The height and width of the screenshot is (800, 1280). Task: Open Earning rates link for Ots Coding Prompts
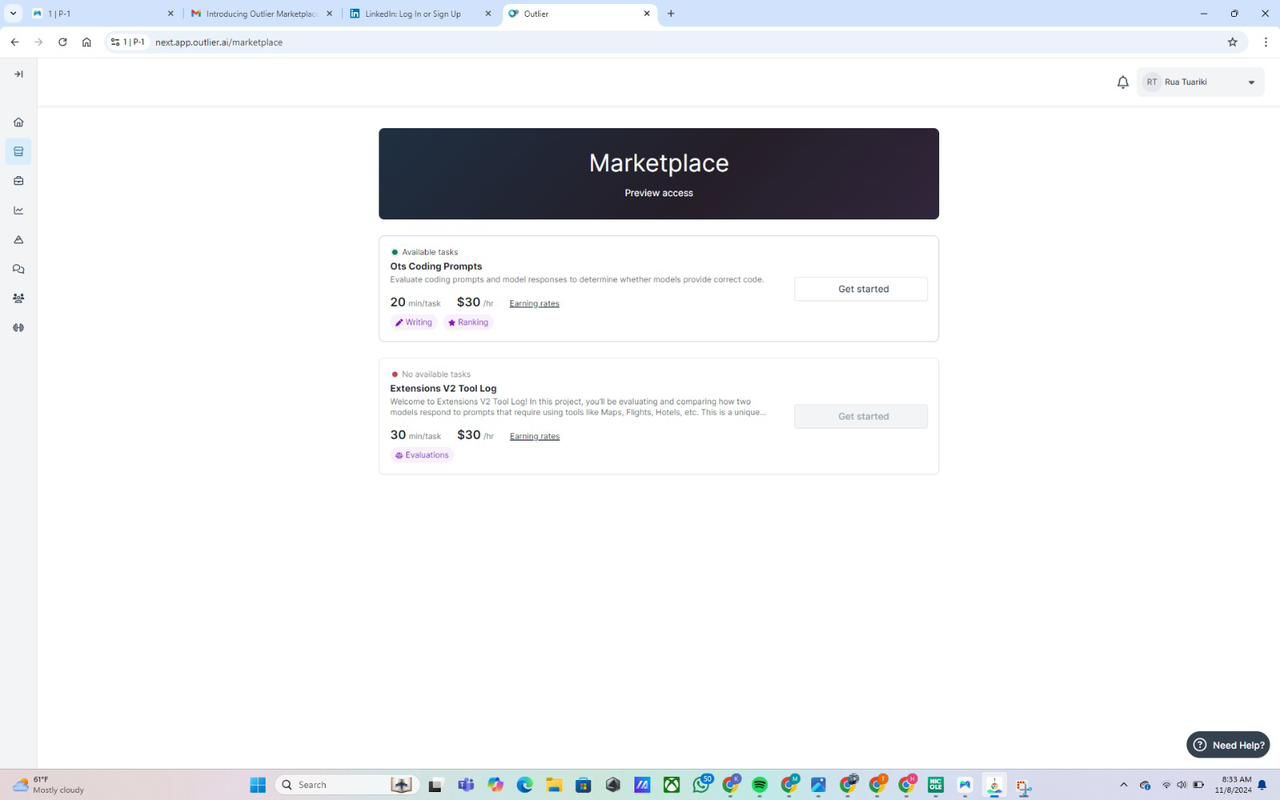(534, 303)
